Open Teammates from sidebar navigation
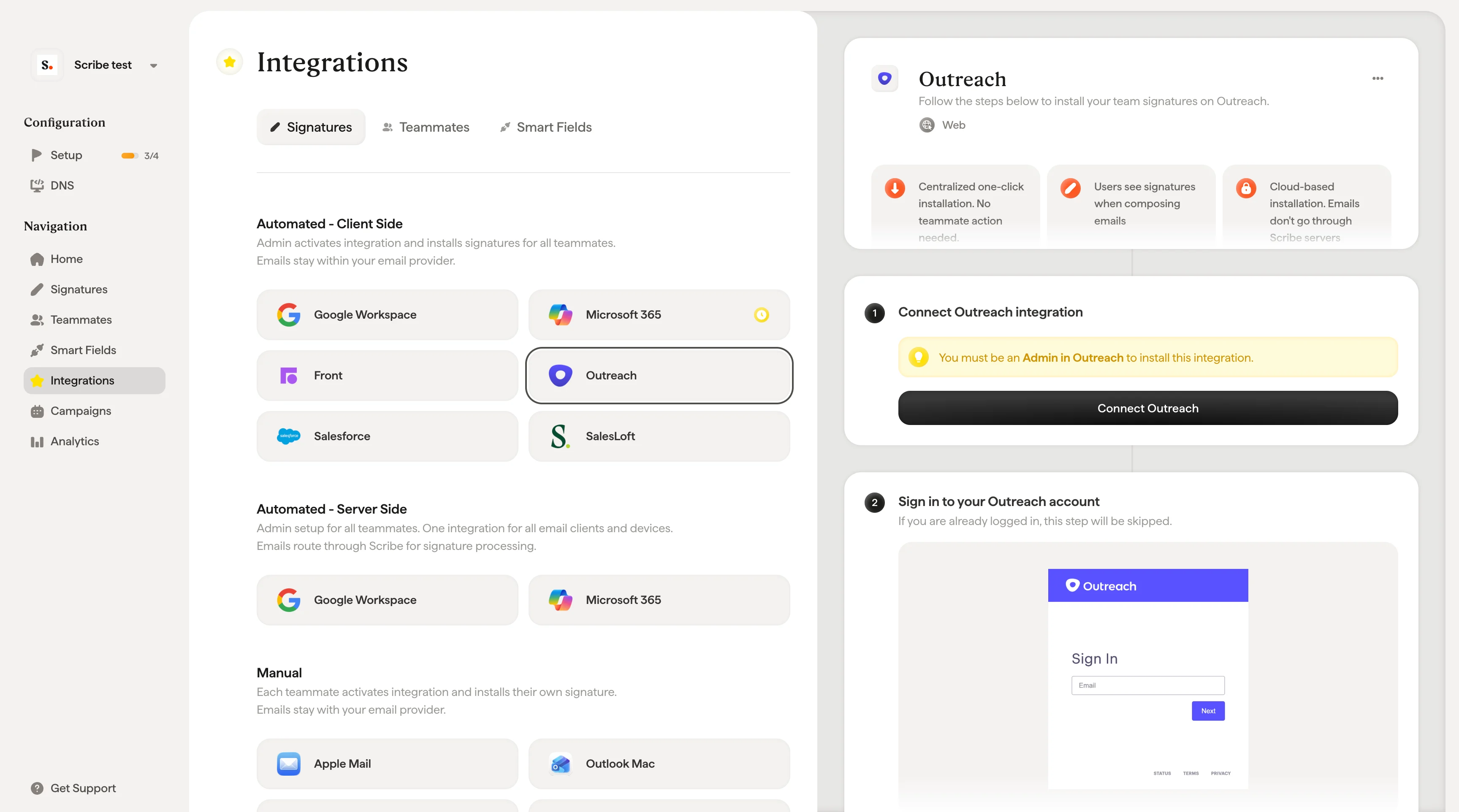The height and width of the screenshot is (812, 1459). (95, 320)
